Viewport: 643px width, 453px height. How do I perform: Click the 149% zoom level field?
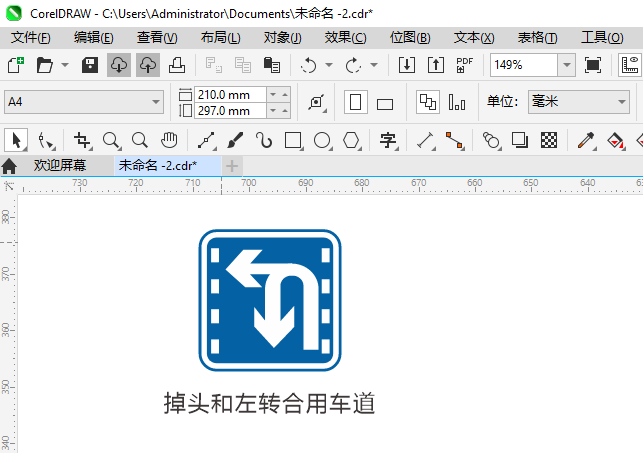[x=524, y=65]
